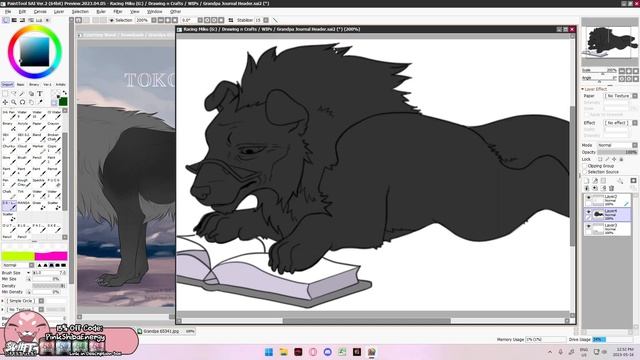Pick the MANGA brush preset
Image resolution: width=640 pixels, height=360 pixels.
[24, 205]
